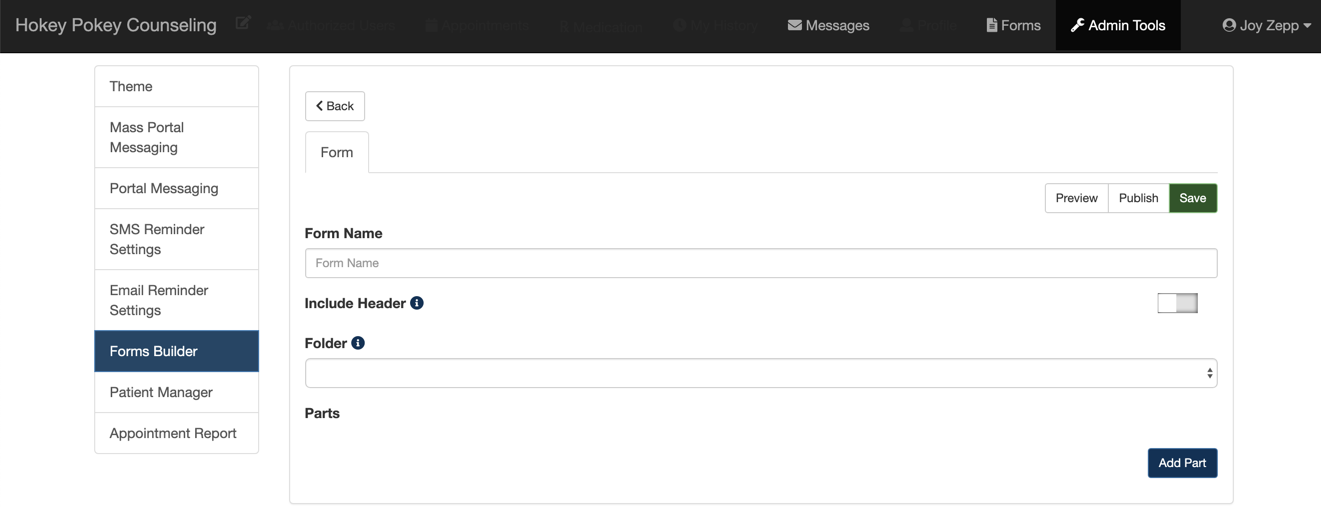This screenshot has width=1321, height=507.
Task: Click the edit pencil icon beside practice name
Action: (243, 23)
